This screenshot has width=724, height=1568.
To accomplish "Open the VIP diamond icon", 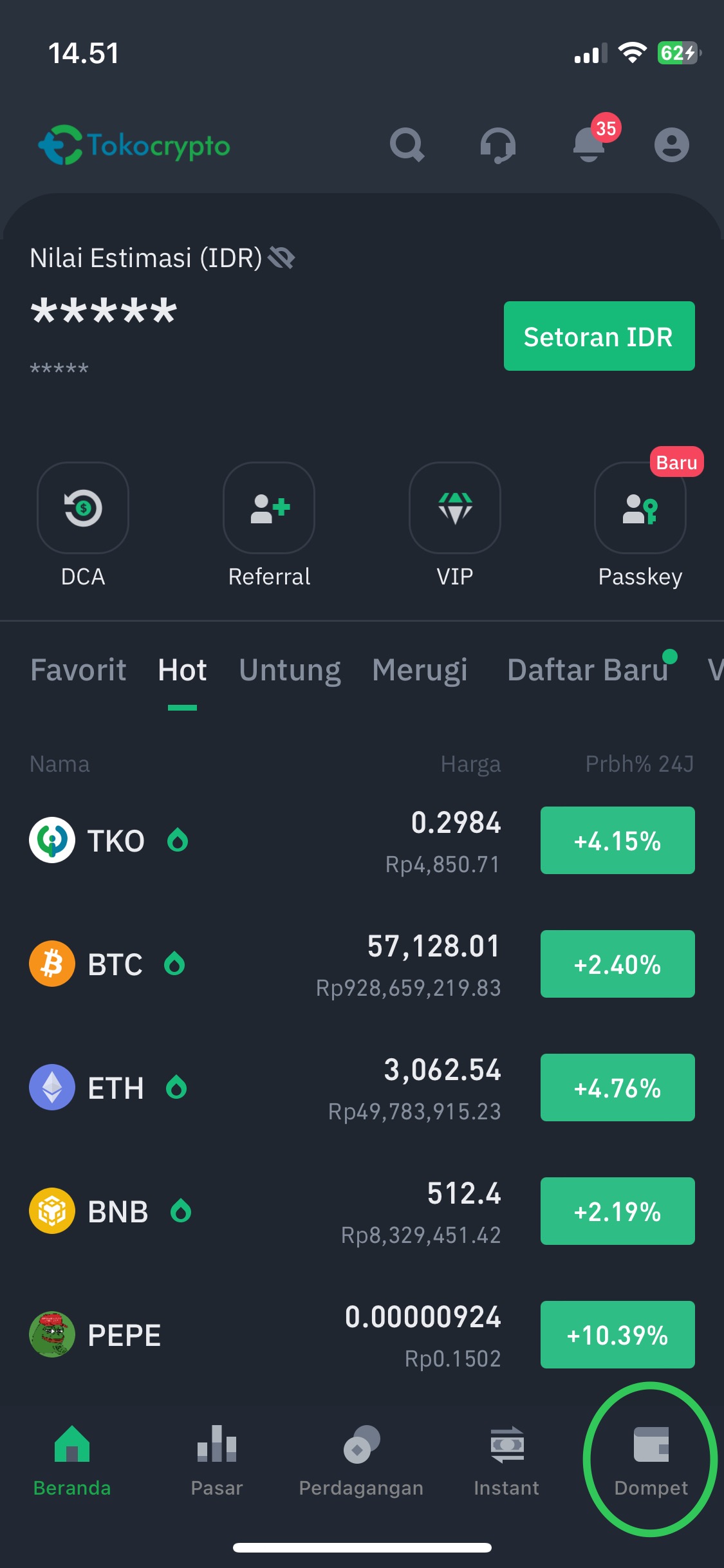I will pos(455,508).
